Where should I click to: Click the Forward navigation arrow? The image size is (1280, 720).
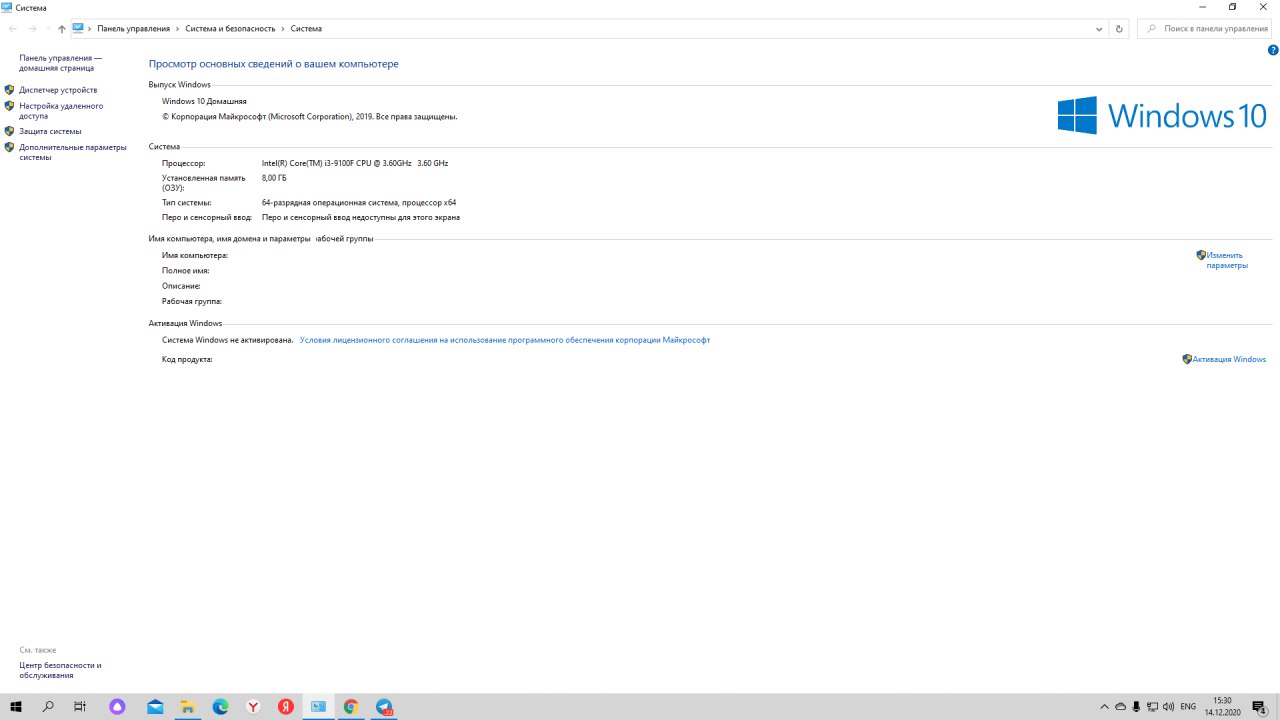pos(32,29)
